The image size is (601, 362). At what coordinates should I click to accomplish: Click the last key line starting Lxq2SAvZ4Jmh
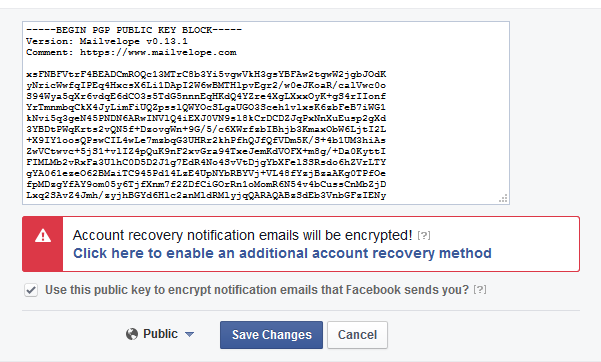click(206, 196)
